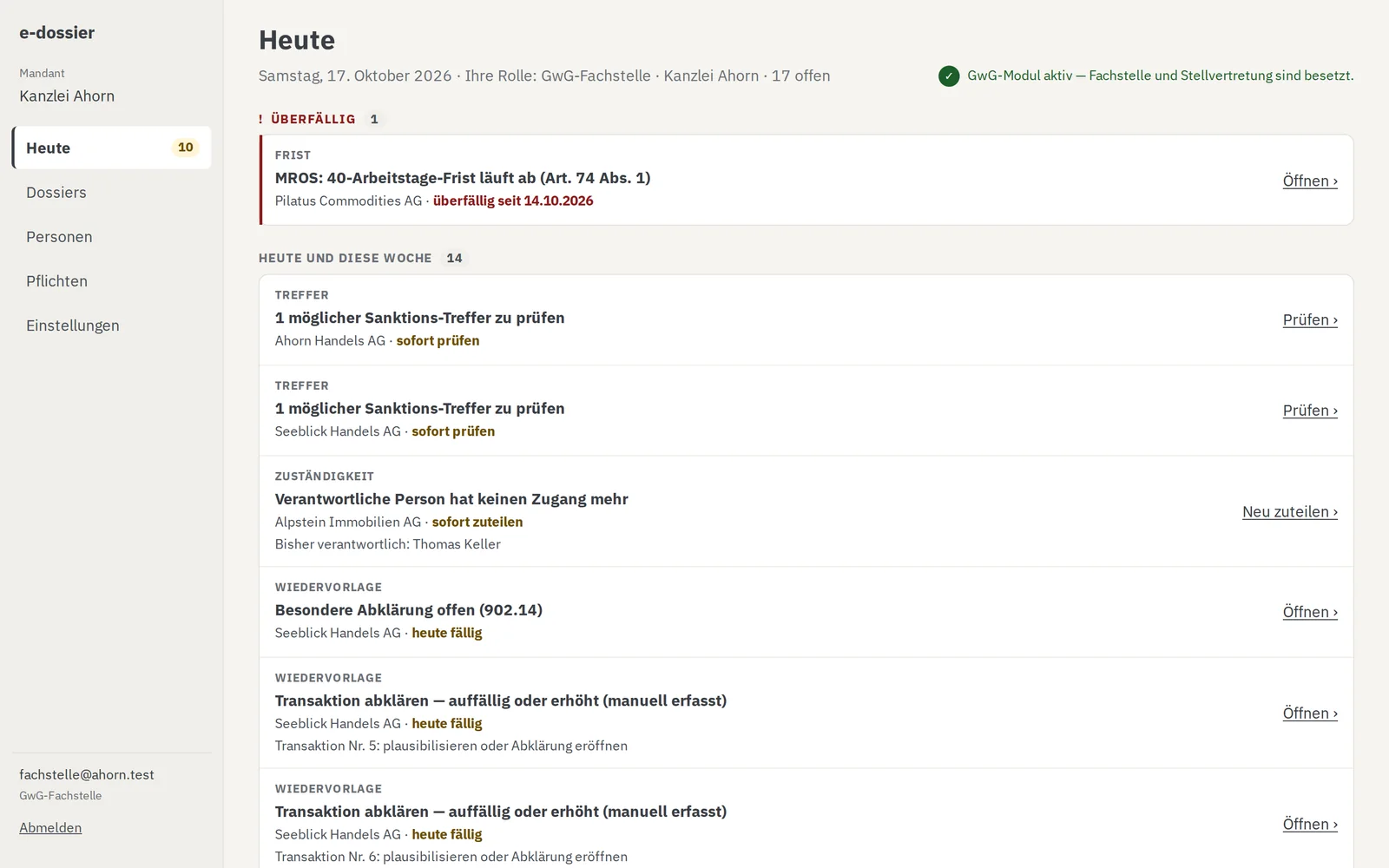The width and height of the screenshot is (1389, 868).
Task: Click the MROS 40-Arbeitstage-Frist title
Action: pos(463,177)
